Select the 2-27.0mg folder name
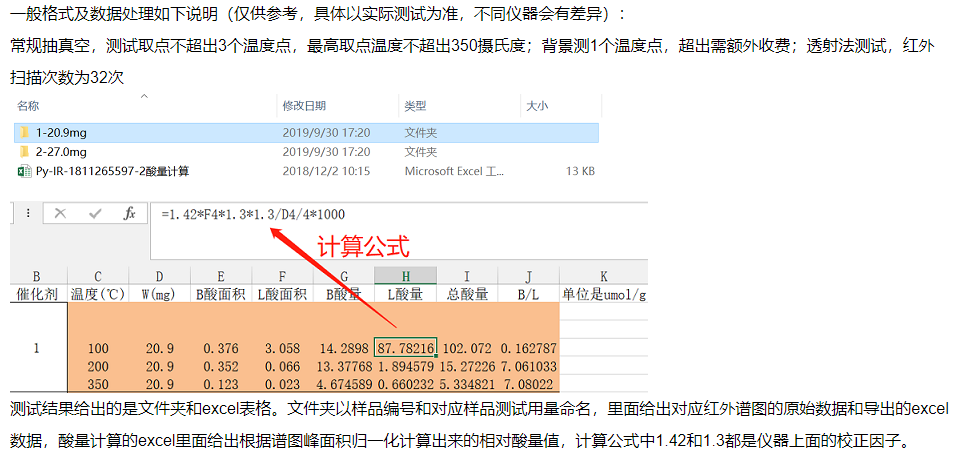This screenshot has height=476, width=958. (61, 152)
